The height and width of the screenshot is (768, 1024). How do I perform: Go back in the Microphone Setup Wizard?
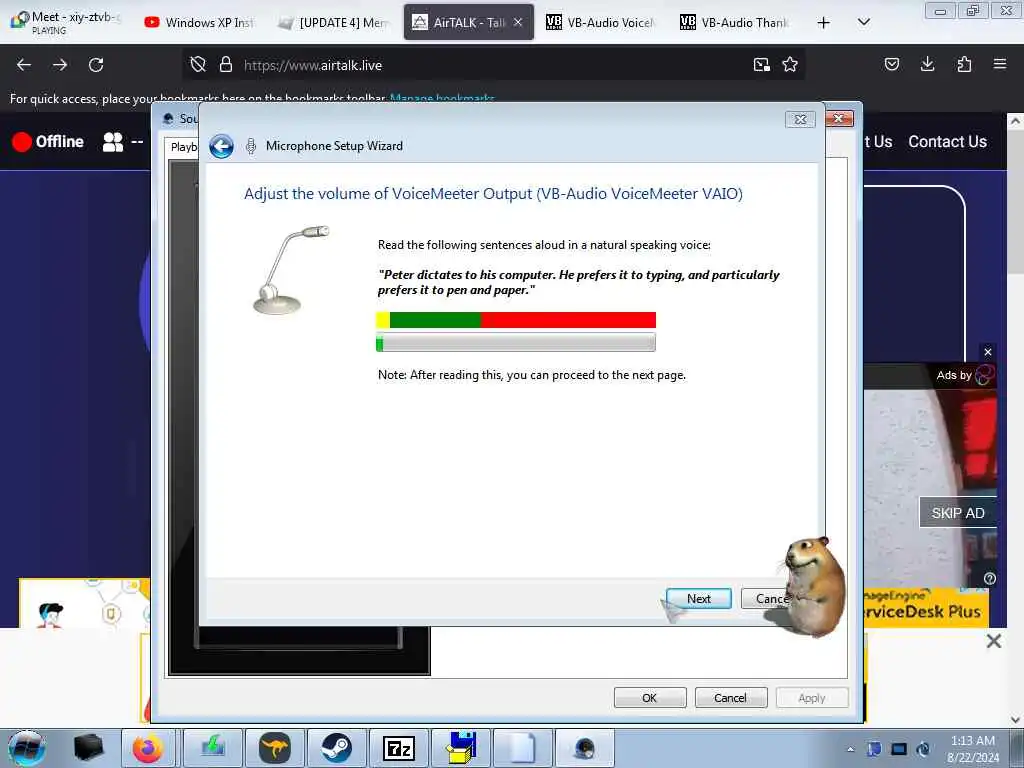(x=221, y=146)
